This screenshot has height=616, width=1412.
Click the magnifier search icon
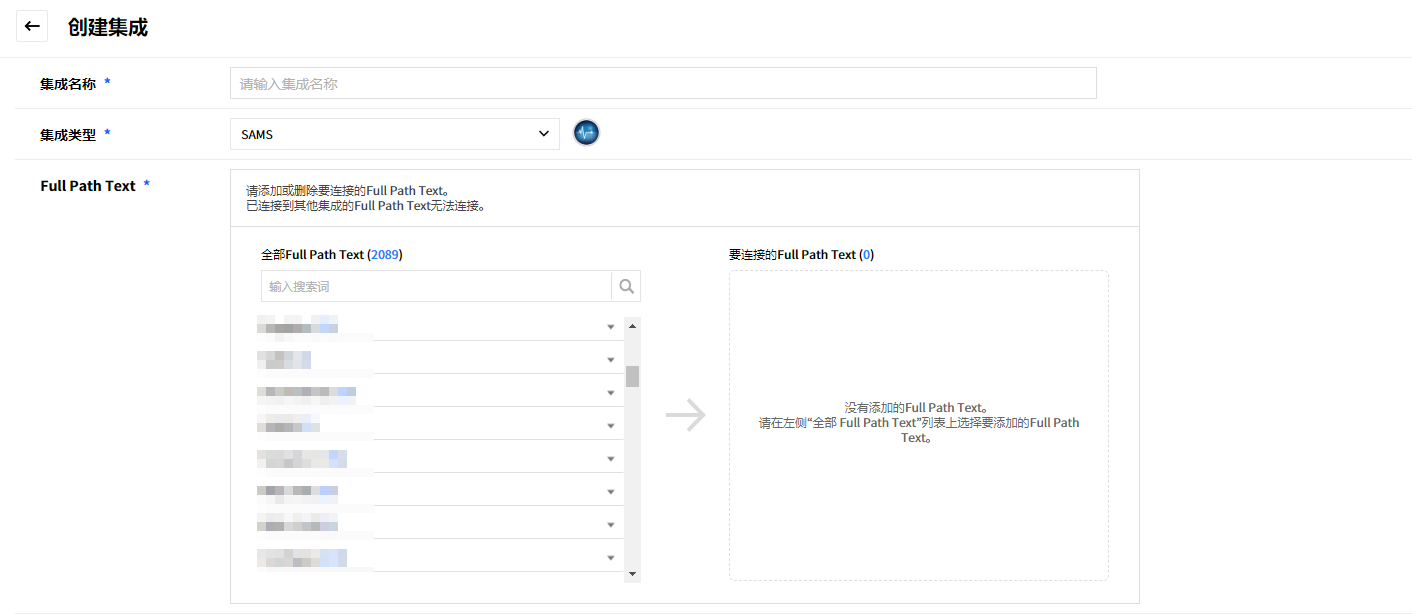tap(626, 287)
